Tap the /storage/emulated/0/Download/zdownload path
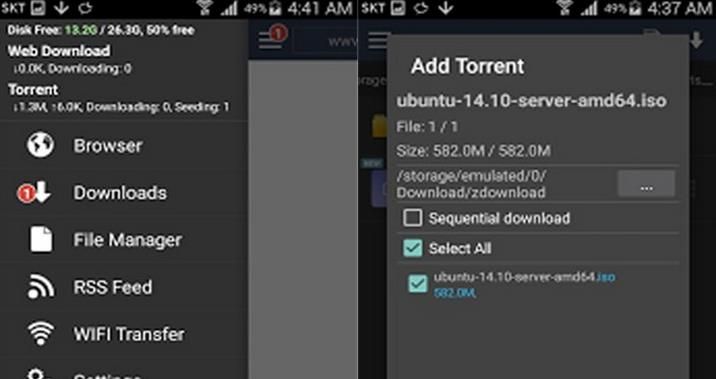The height and width of the screenshot is (379, 716). click(471, 184)
